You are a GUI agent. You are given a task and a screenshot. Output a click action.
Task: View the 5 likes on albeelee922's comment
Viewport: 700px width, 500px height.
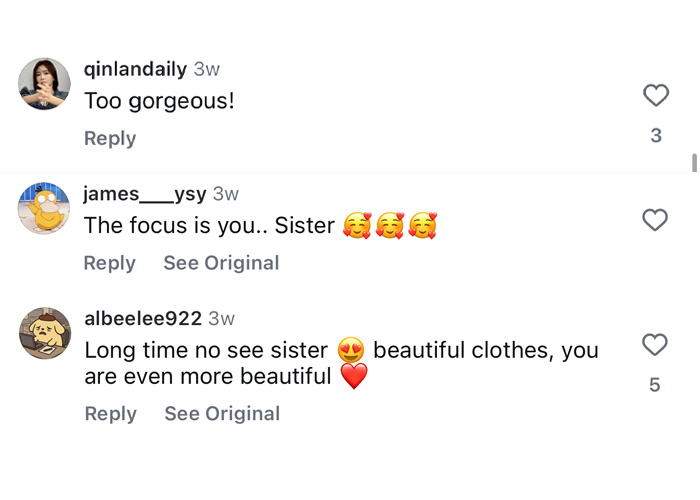click(655, 385)
